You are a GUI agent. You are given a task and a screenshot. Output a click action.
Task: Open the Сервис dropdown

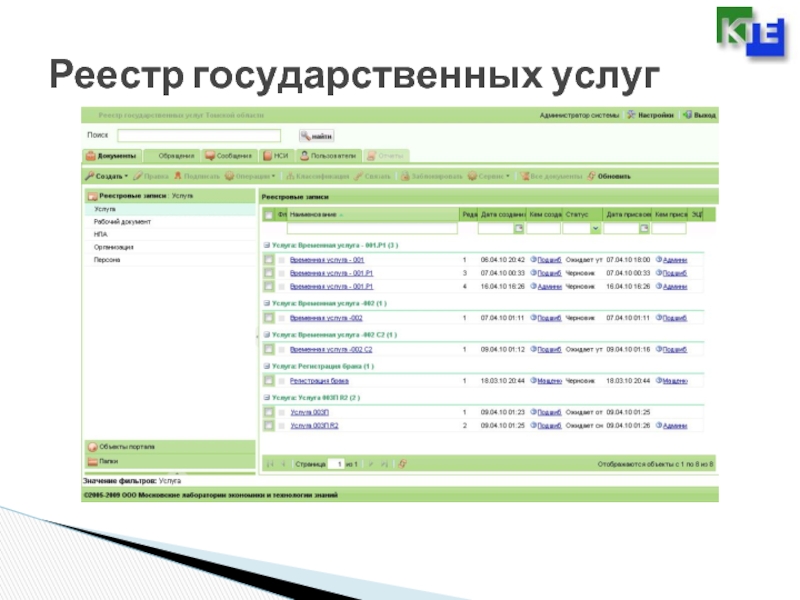tap(489, 176)
